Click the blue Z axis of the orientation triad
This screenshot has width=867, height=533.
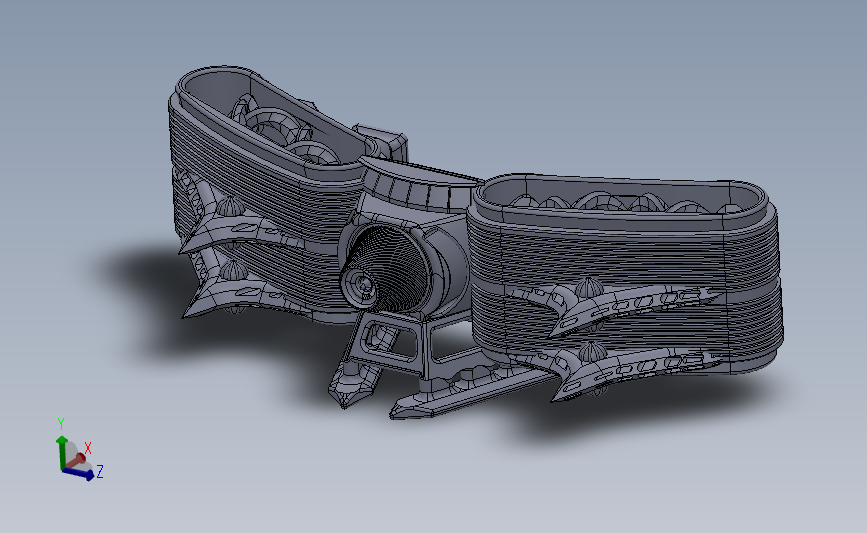78,474
